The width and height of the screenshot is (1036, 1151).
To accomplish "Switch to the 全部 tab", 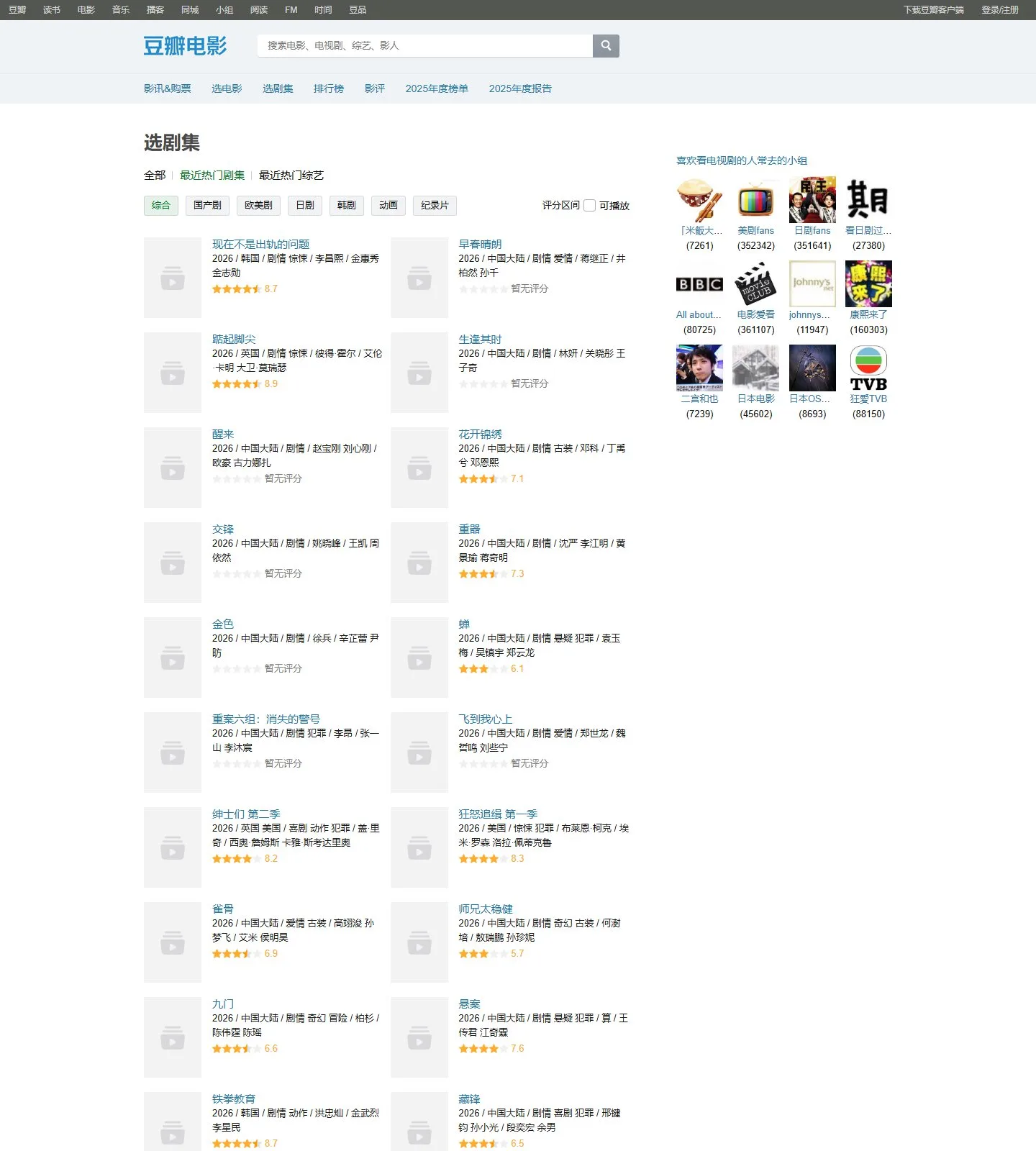I will pyautogui.click(x=155, y=175).
